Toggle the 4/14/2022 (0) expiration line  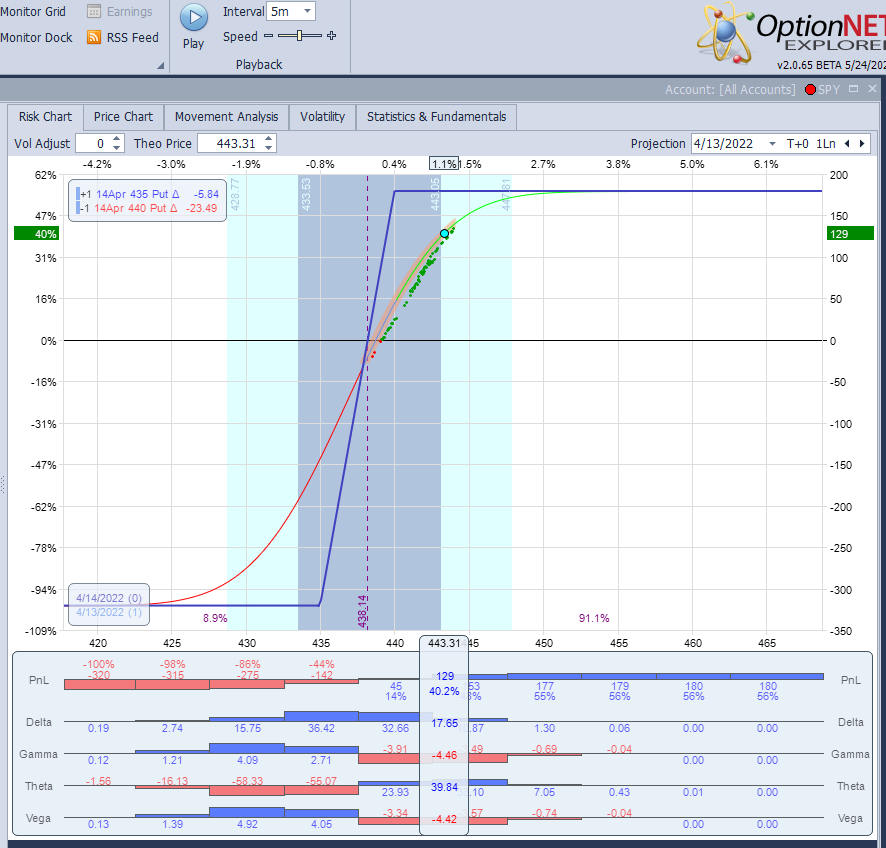(108, 598)
